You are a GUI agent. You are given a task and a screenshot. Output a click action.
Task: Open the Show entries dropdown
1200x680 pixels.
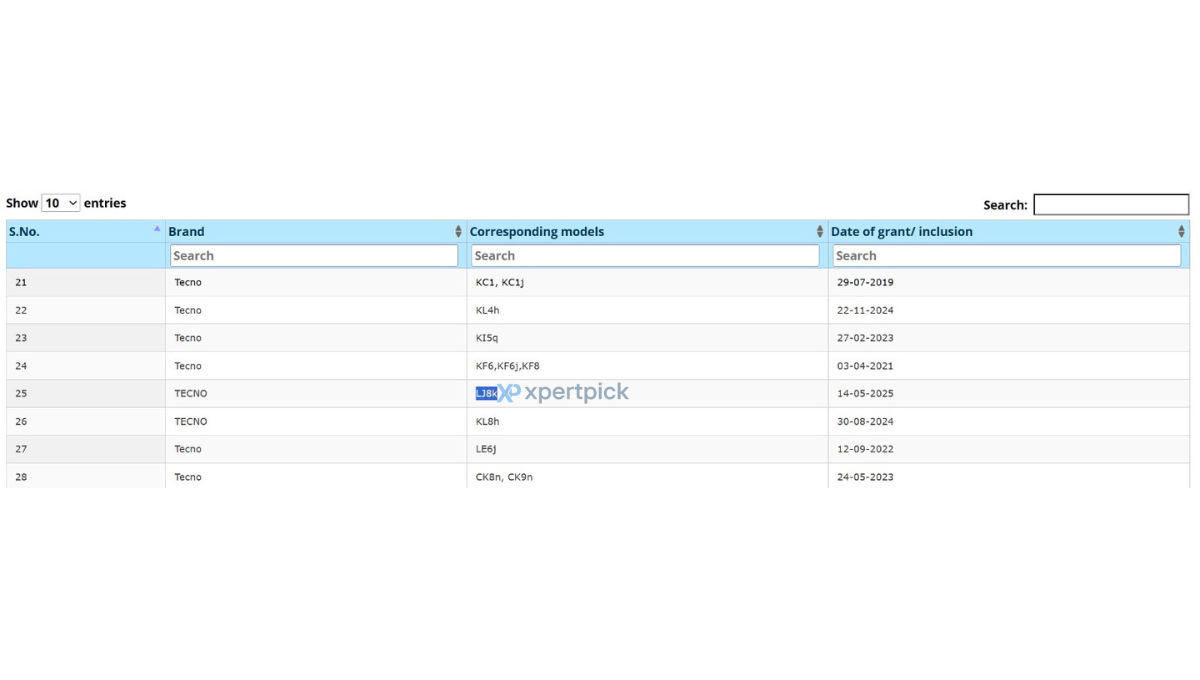61,203
